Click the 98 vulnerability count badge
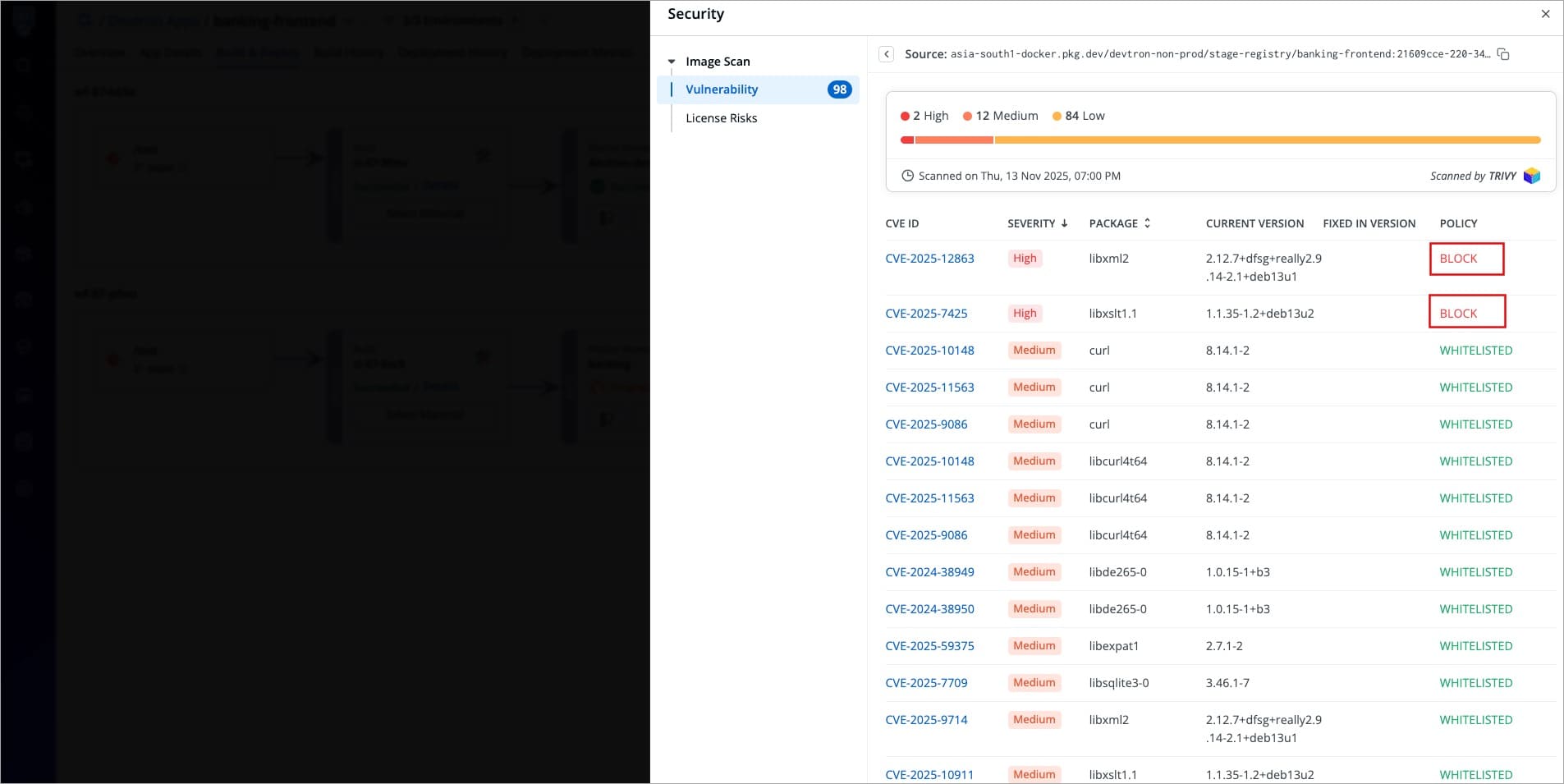 [839, 89]
